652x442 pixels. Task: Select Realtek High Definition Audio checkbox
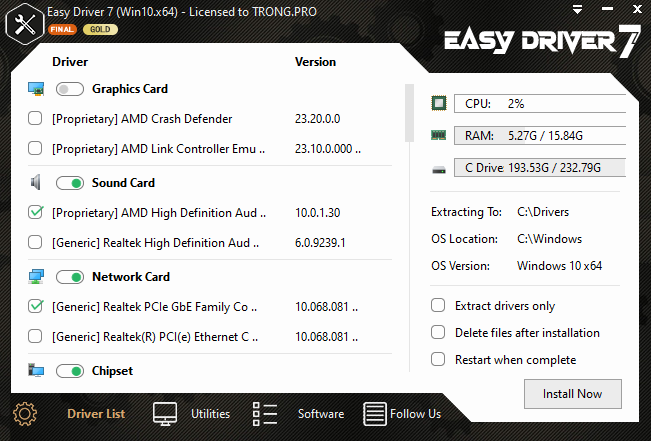tap(35, 242)
